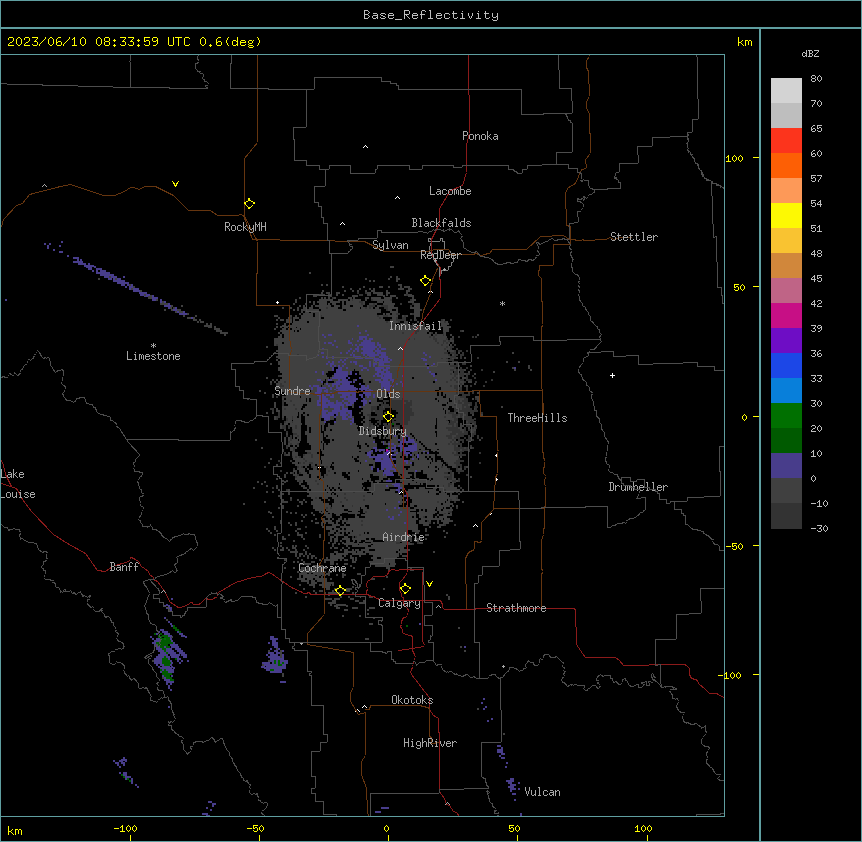The height and width of the screenshot is (842, 862).
Task: Select the purple 39-36 dBZ legend swatch
Action: [x=786, y=341]
